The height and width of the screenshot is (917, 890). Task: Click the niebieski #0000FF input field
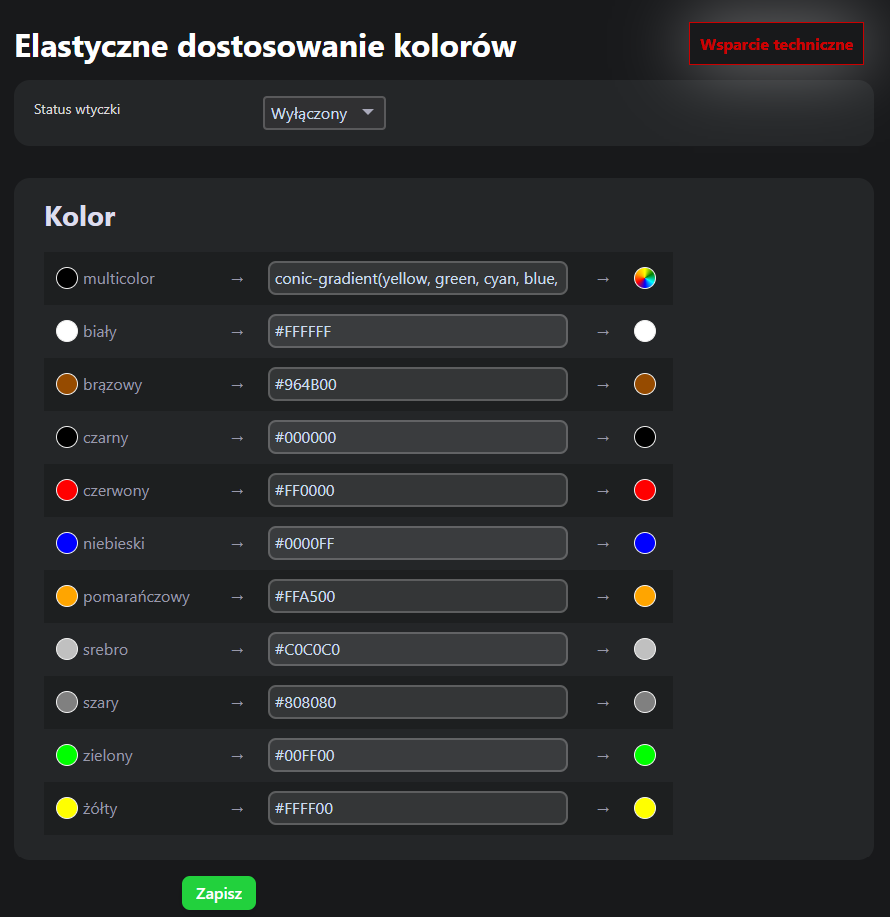coord(417,543)
